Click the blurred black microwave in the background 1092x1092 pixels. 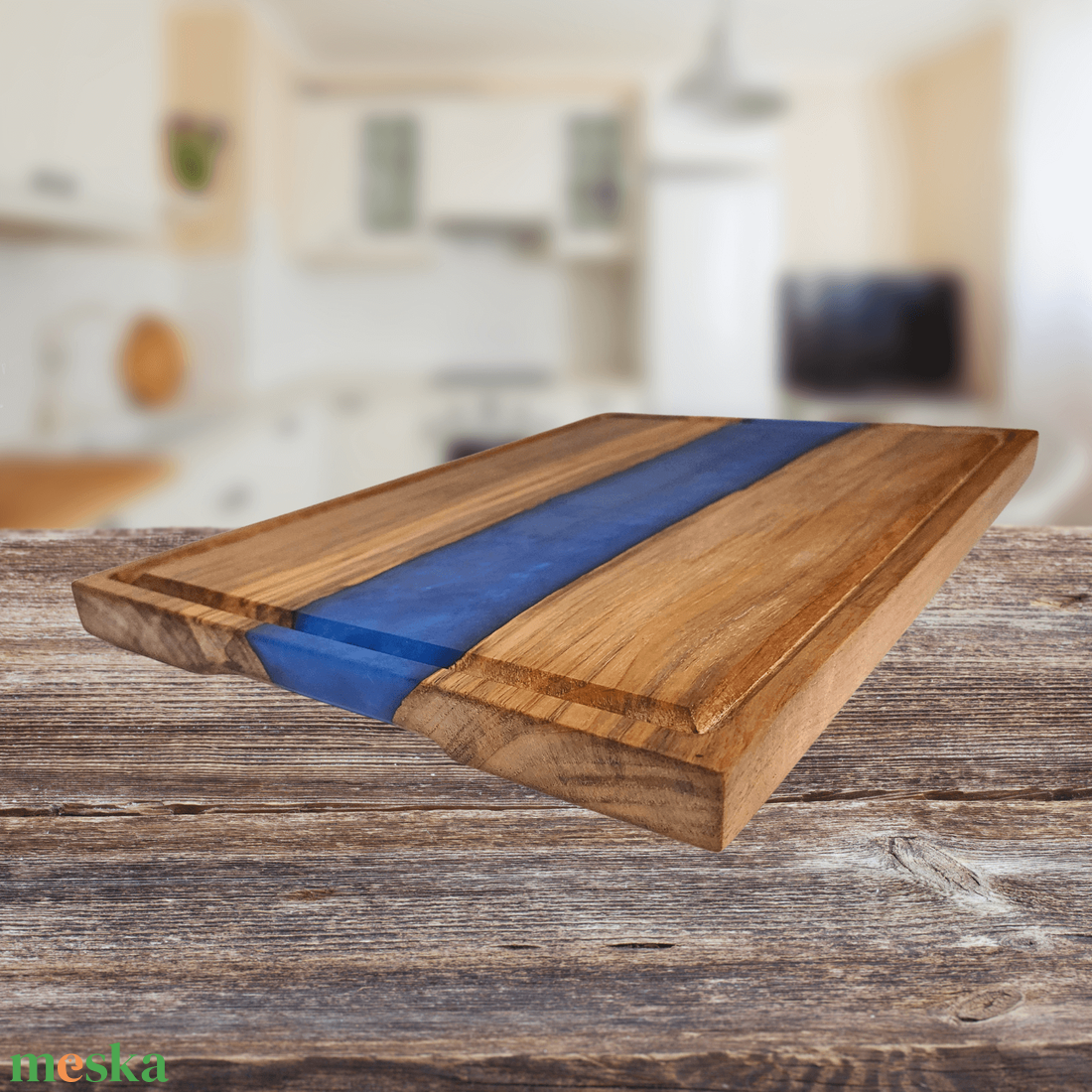click(x=872, y=333)
